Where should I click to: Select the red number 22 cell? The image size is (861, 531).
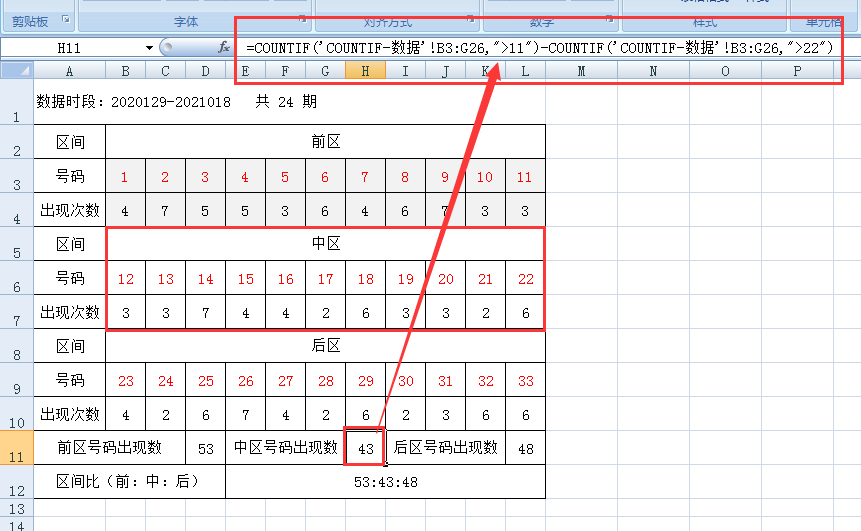(525, 278)
